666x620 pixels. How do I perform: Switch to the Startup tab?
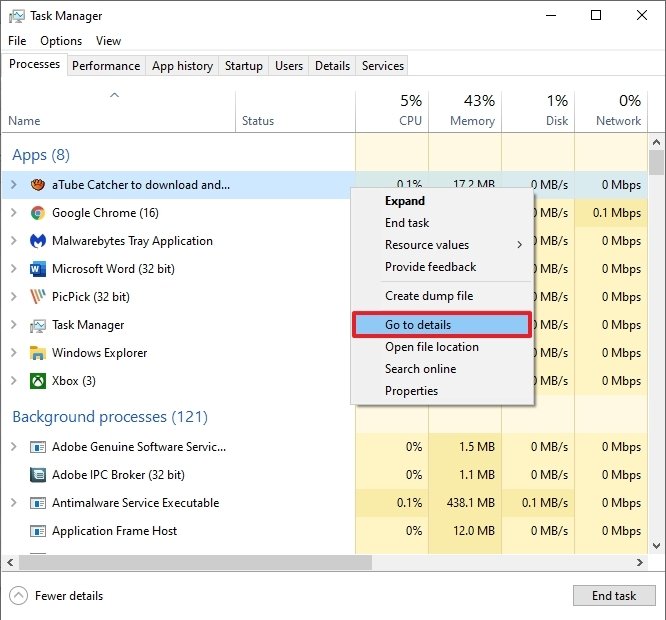pos(244,66)
